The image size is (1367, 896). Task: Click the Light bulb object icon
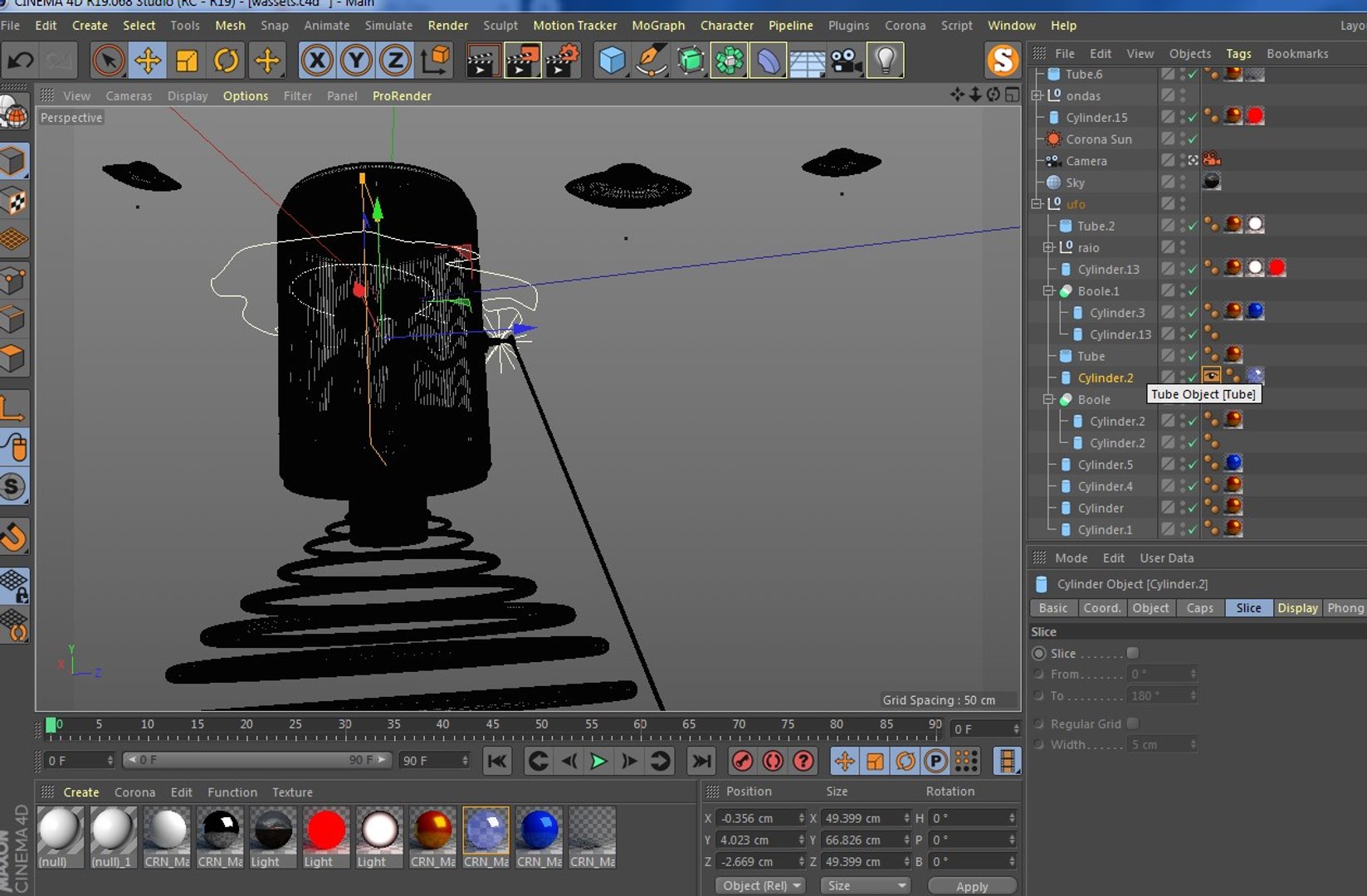pyautogui.click(x=886, y=61)
